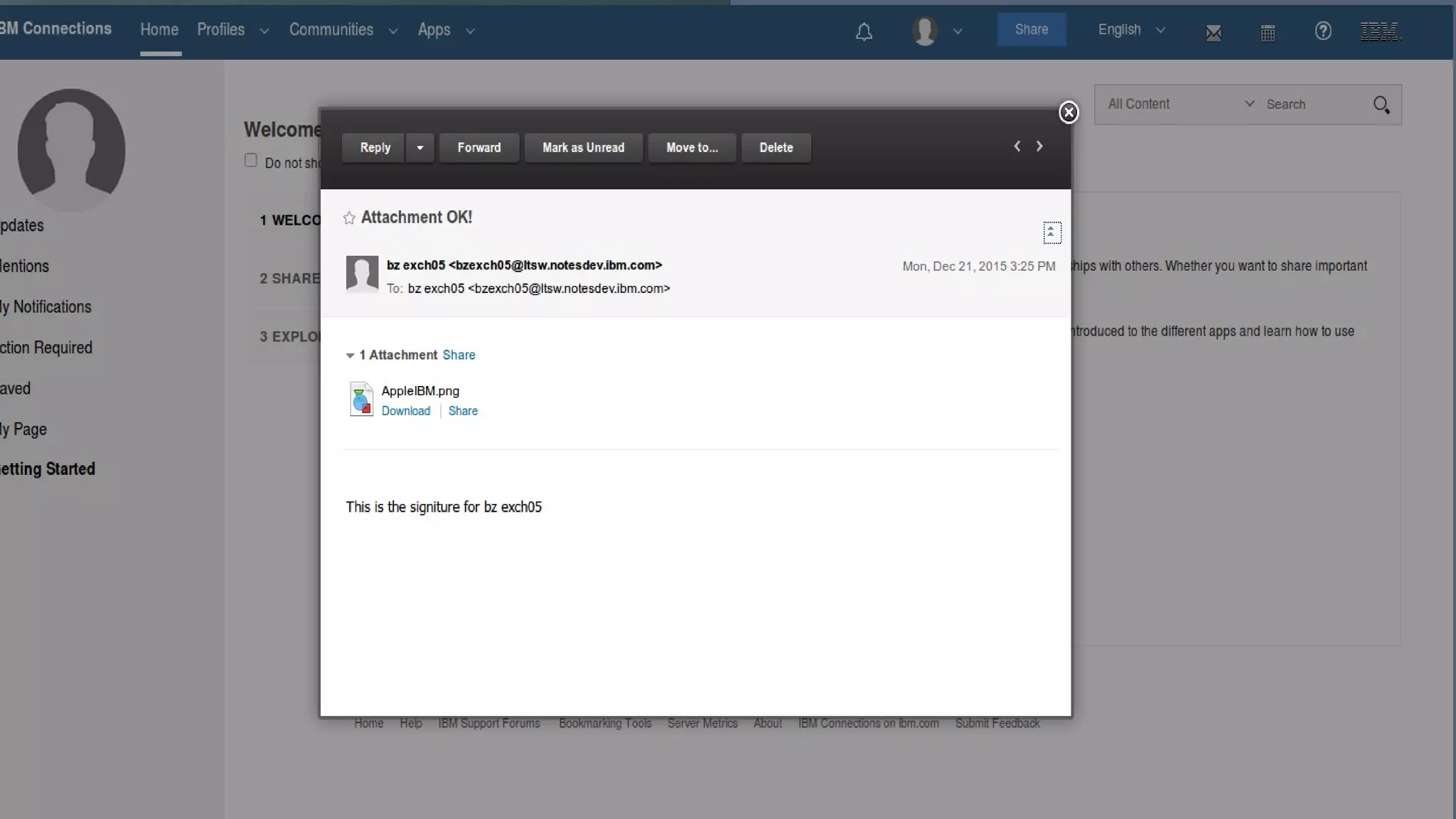Click the IBM logo in header
Viewport: 1456px width, 819px height.
point(1380,31)
